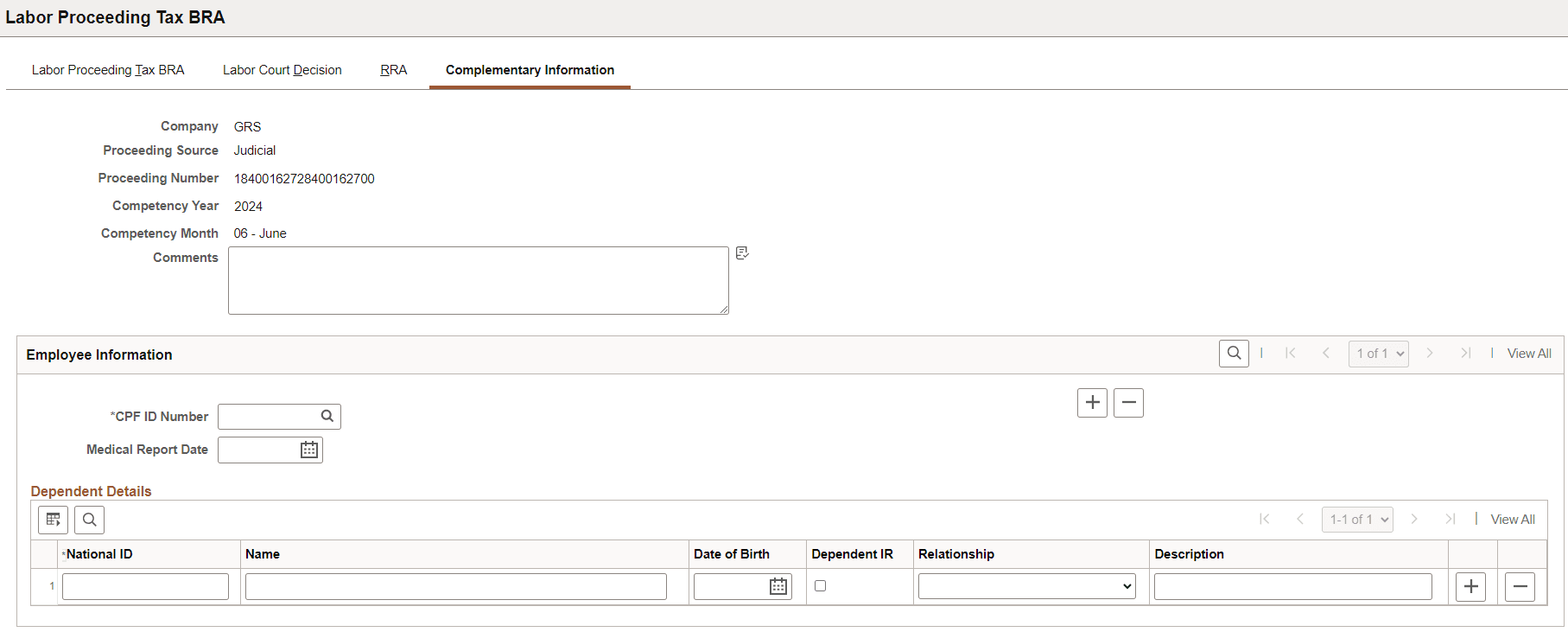
Task: Open the Labor Proceeding Tax BRA tab
Action: [108, 70]
